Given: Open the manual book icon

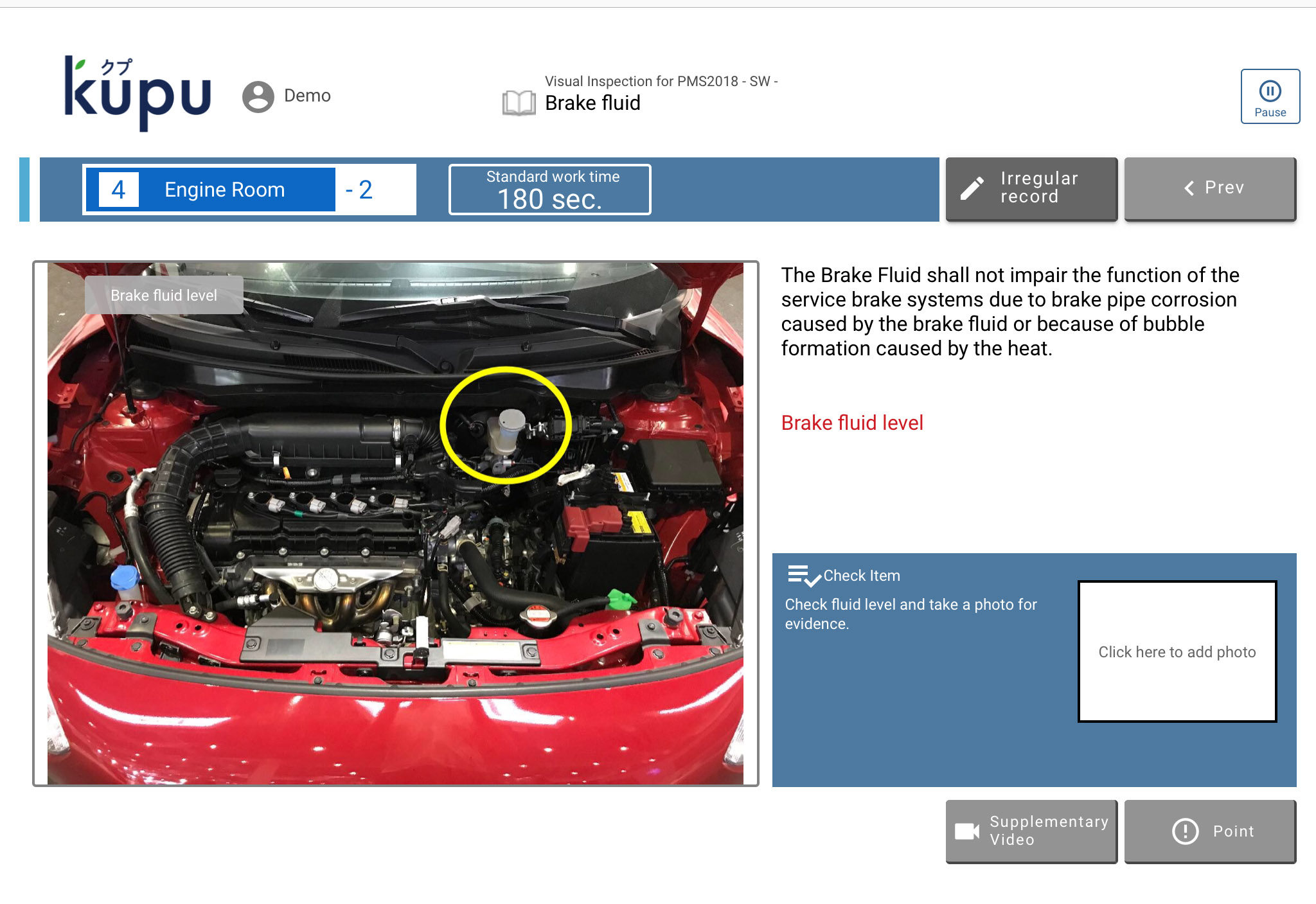Looking at the screenshot, I should (519, 102).
